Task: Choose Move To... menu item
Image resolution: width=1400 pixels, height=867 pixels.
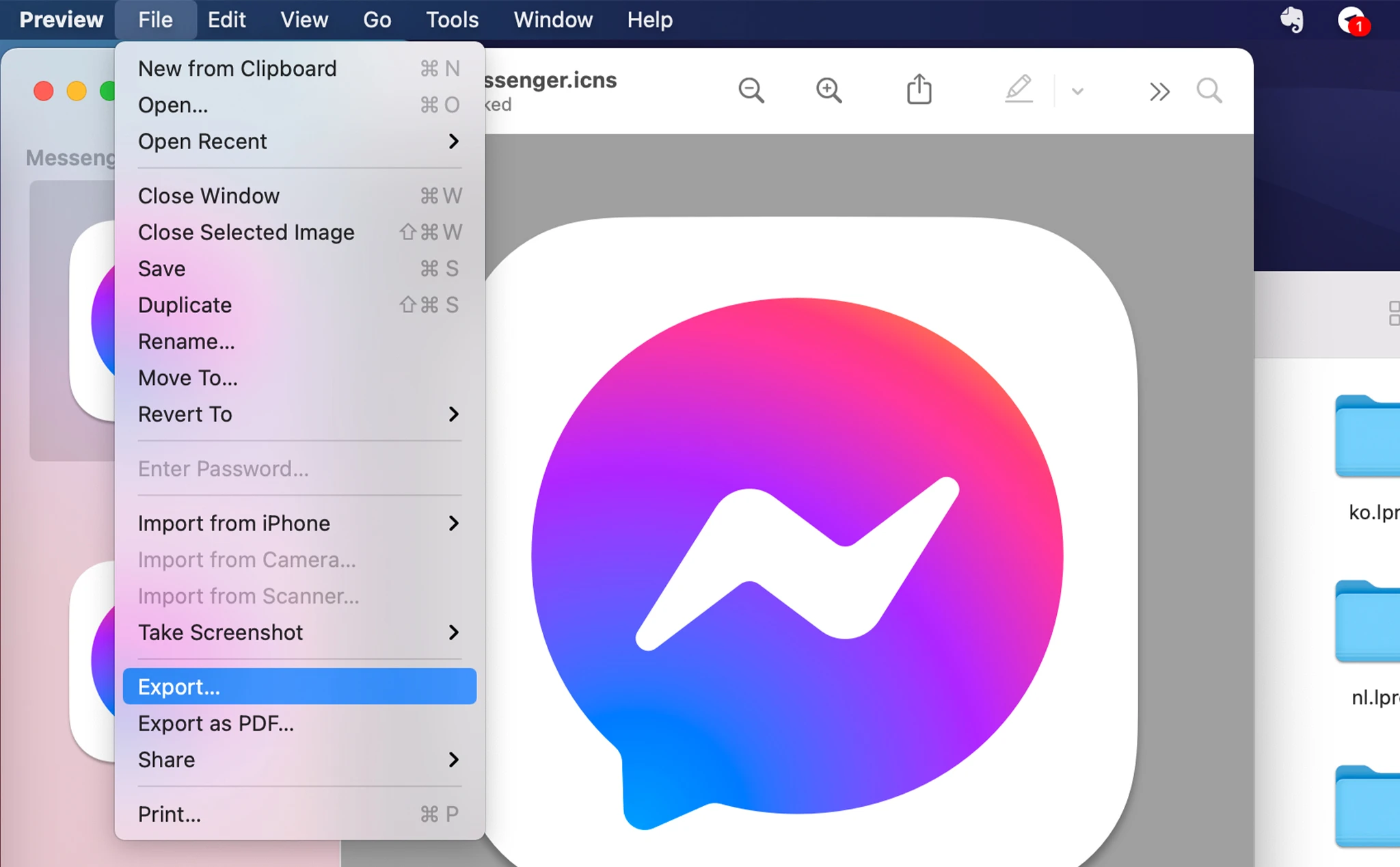Action: click(x=299, y=377)
